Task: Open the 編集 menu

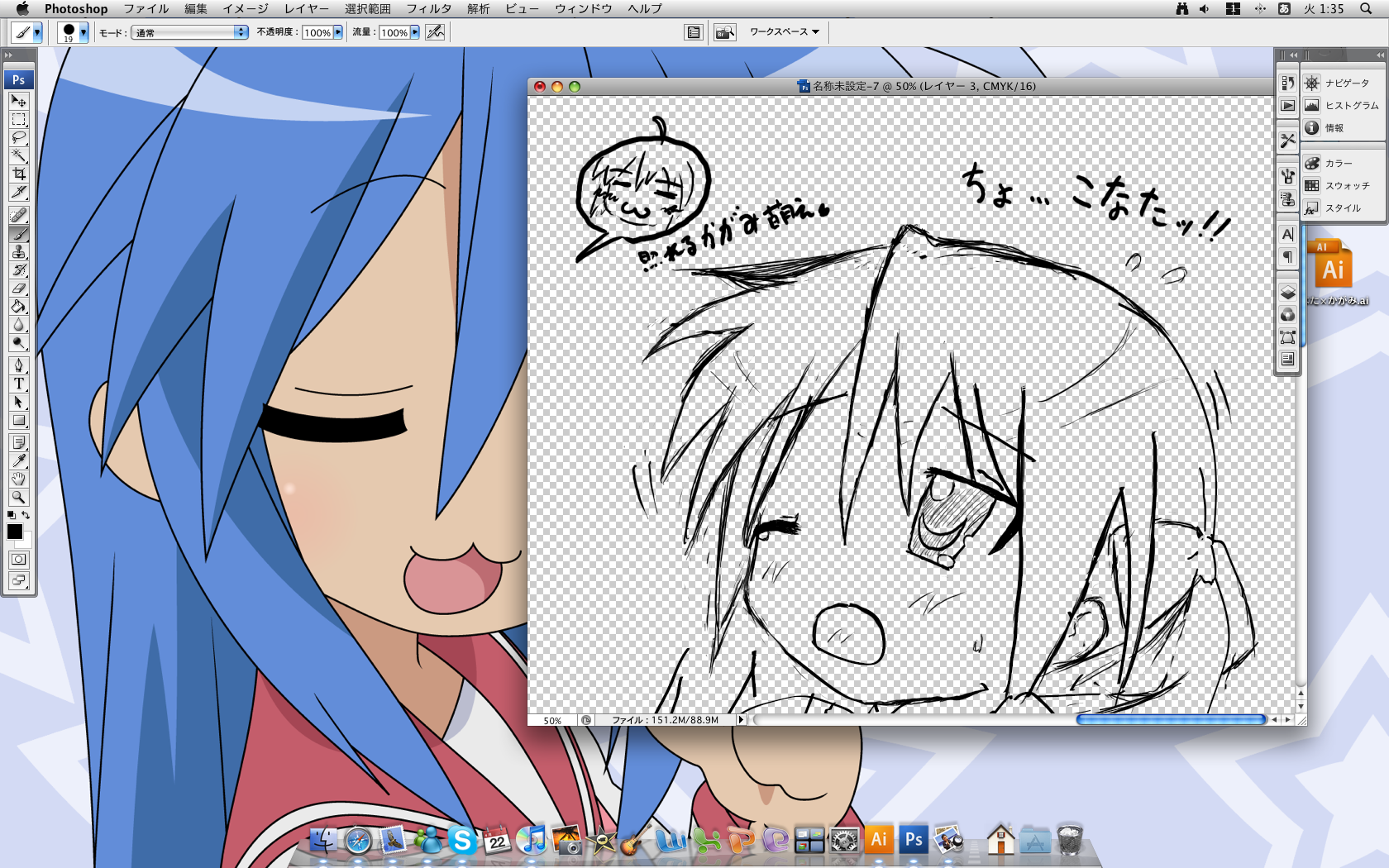Action: coord(196,8)
